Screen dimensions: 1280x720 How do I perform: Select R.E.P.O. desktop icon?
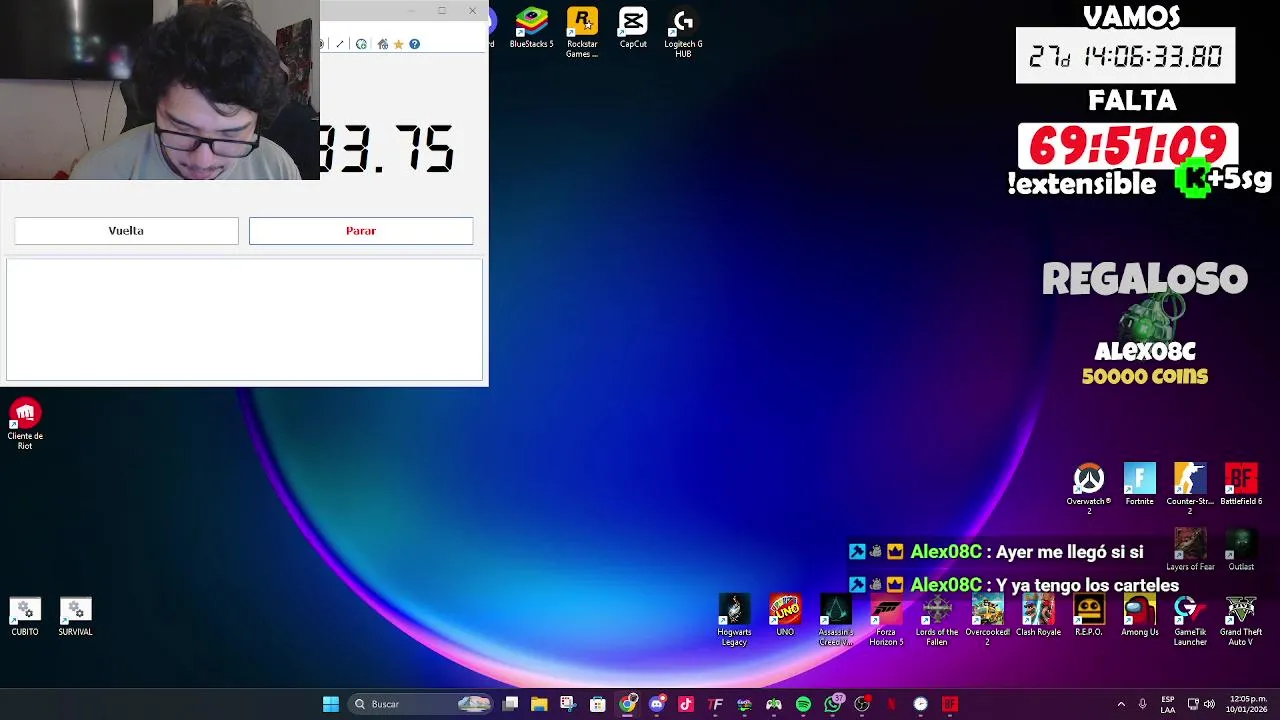(x=1089, y=616)
